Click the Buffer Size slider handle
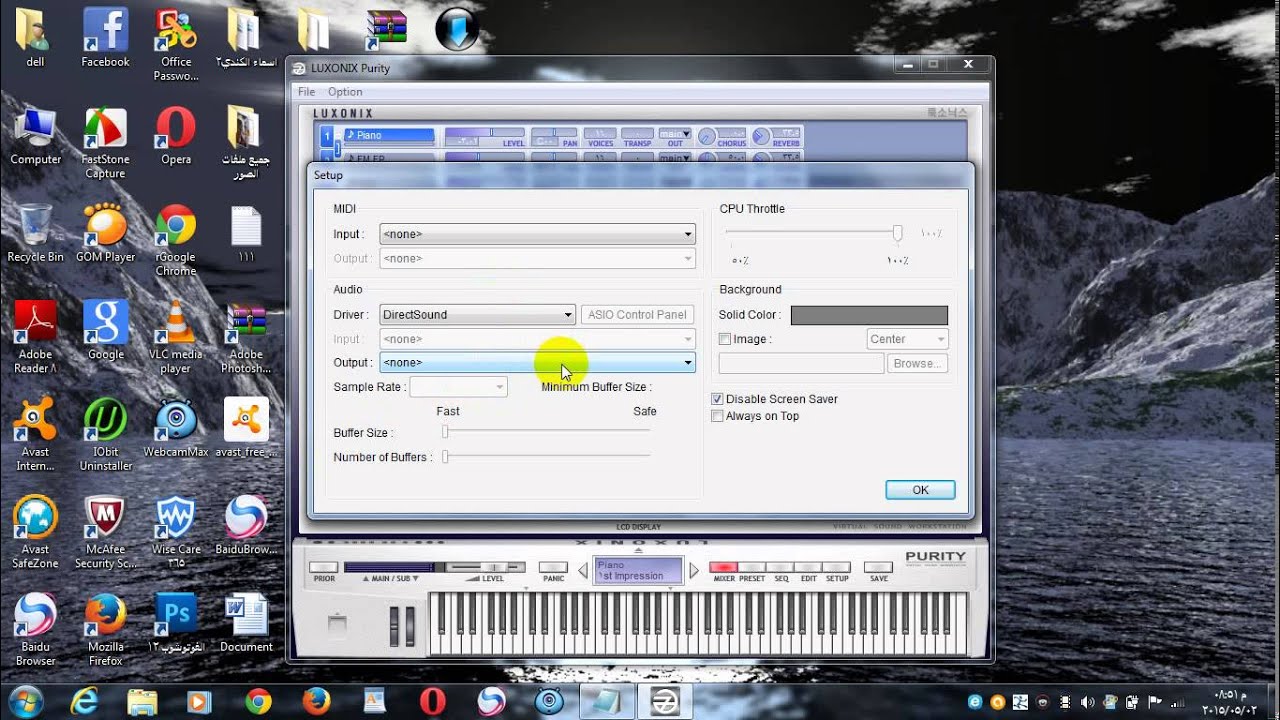The image size is (1280, 720). [445, 432]
